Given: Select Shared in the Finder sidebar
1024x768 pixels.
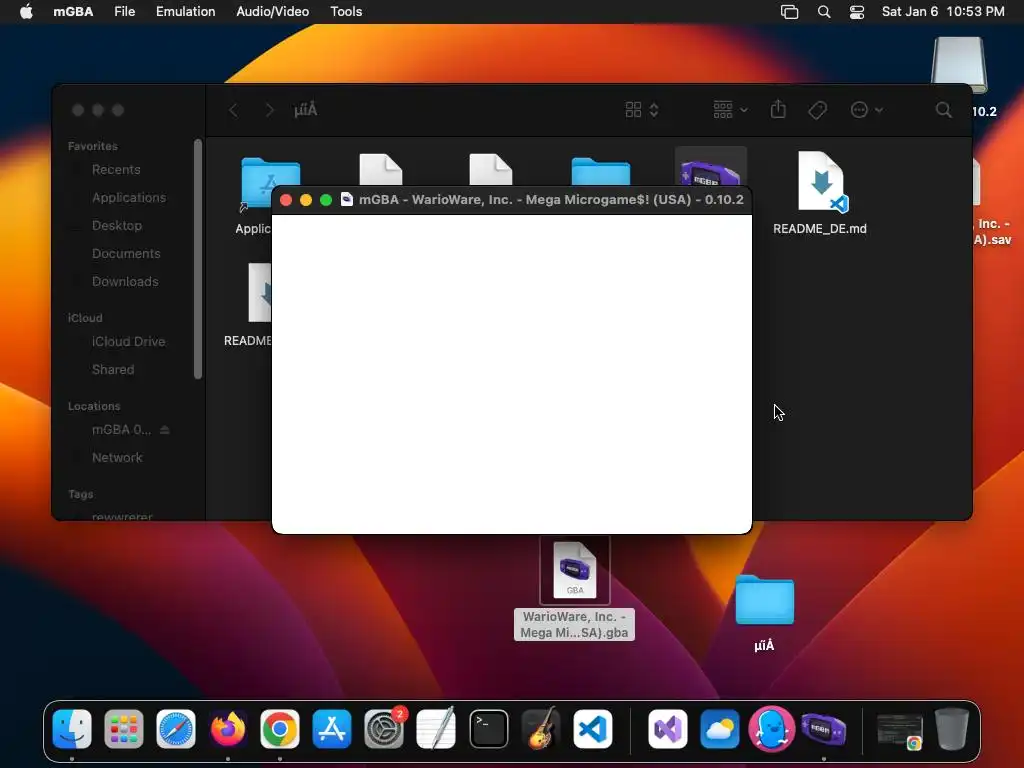Looking at the screenshot, I should click(112, 370).
